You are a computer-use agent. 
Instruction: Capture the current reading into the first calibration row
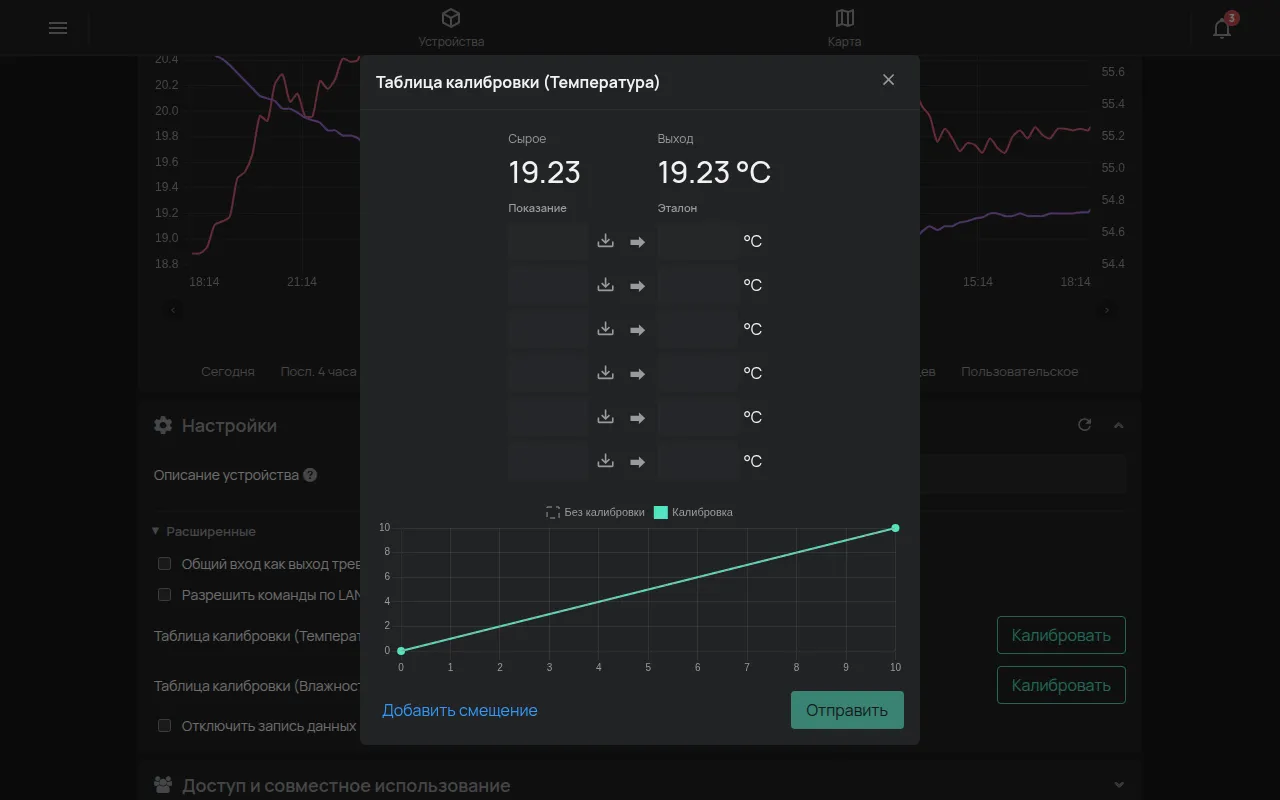(605, 241)
